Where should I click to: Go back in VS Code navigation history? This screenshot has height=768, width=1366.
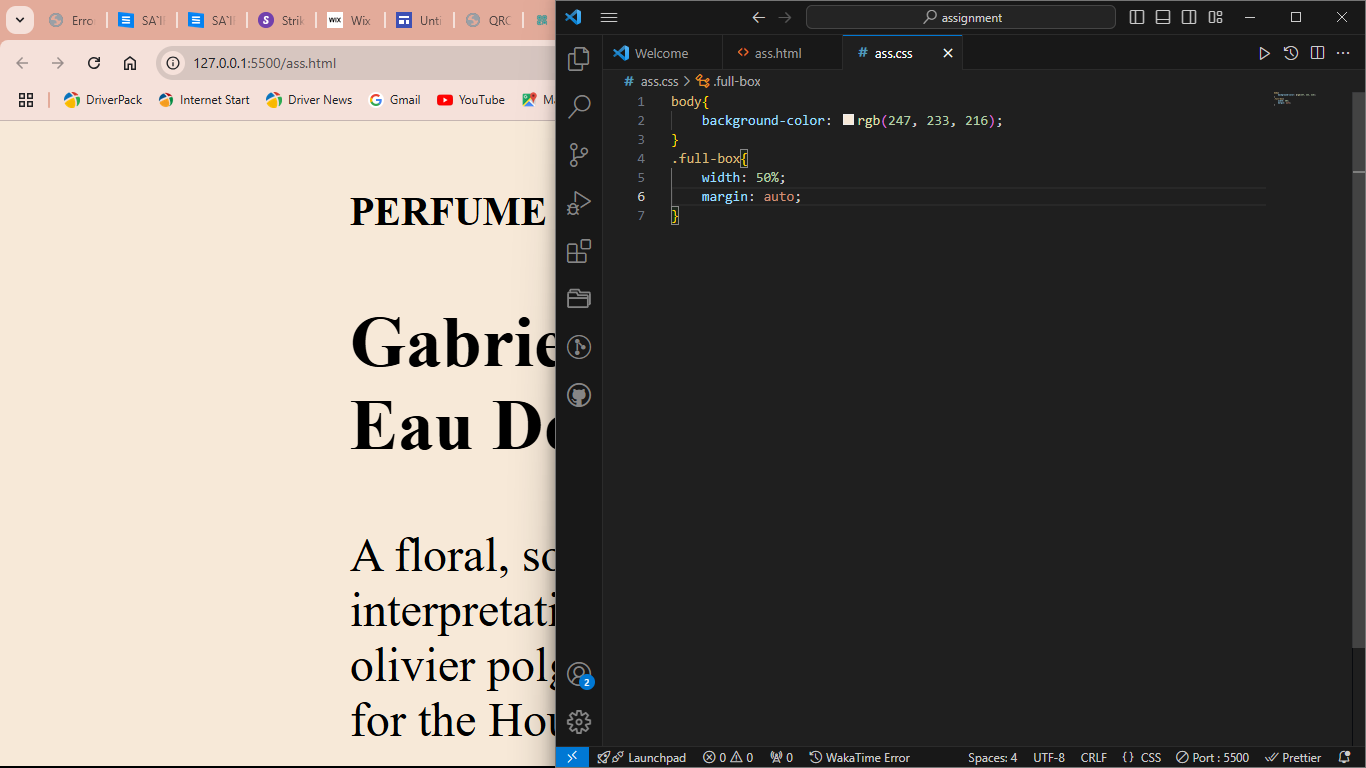[x=758, y=17]
